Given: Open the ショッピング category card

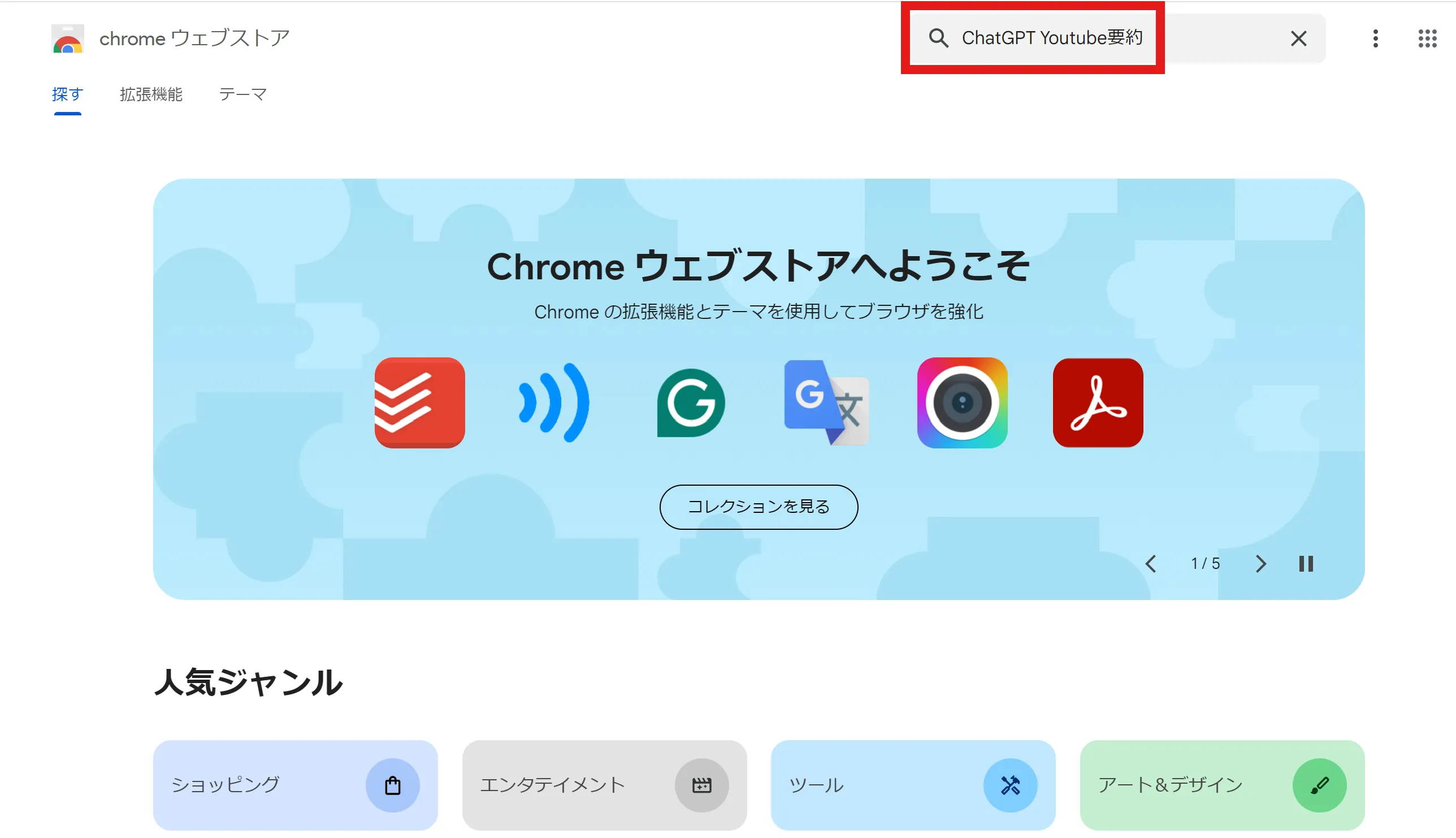Looking at the screenshot, I should pyautogui.click(x=295, y=785).
